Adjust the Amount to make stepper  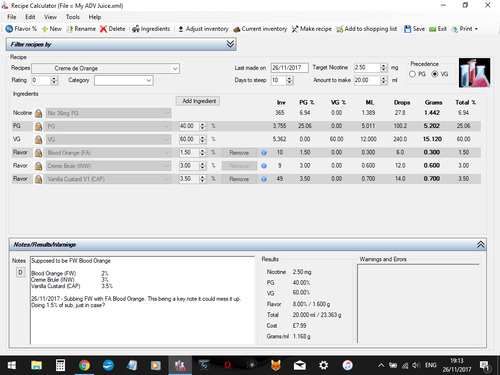tap(384, 80)
